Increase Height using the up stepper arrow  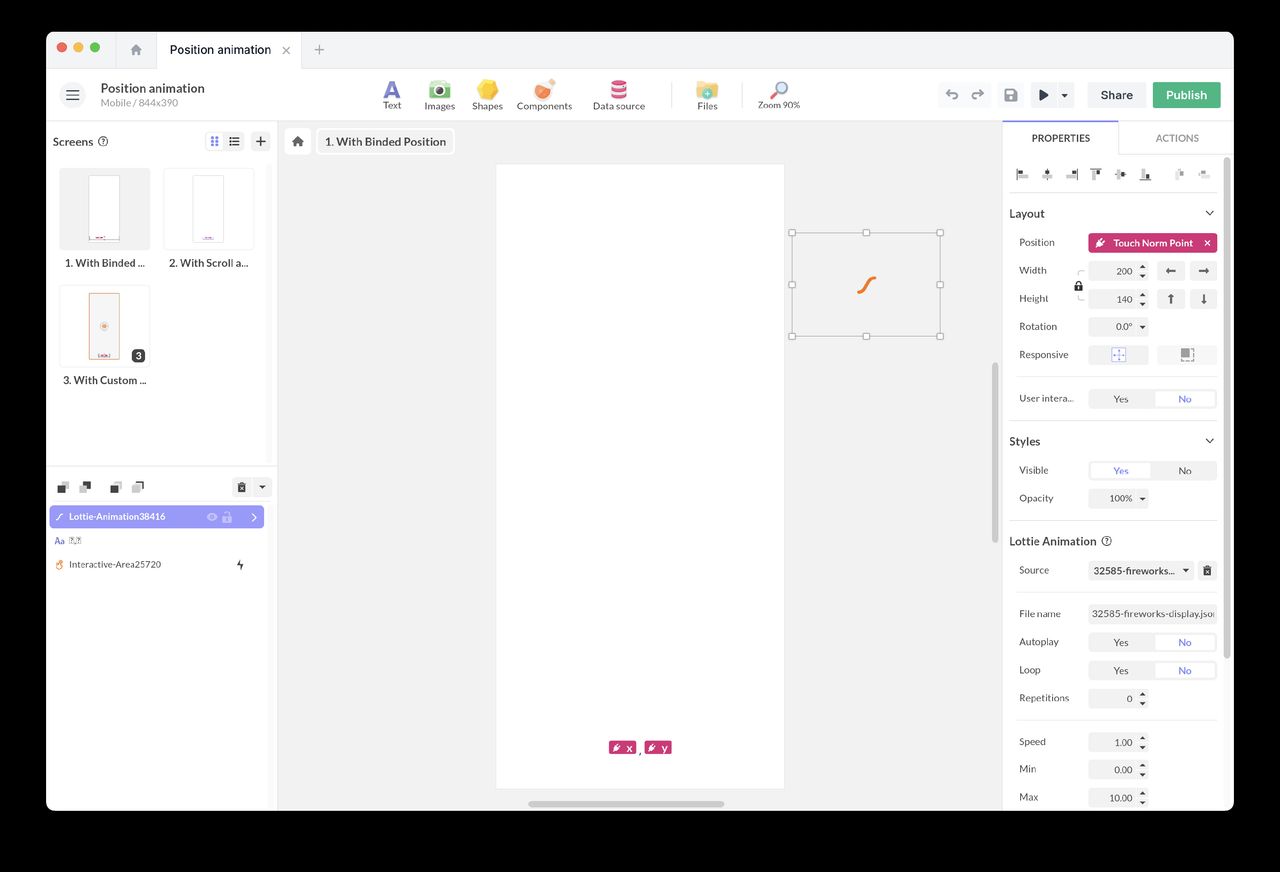point(1143,294)
